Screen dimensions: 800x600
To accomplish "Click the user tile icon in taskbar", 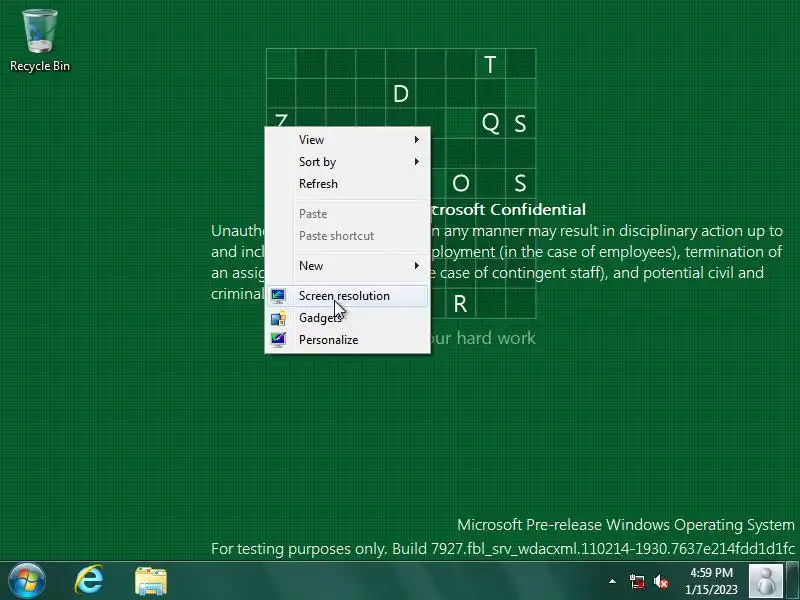I will 765,581.
